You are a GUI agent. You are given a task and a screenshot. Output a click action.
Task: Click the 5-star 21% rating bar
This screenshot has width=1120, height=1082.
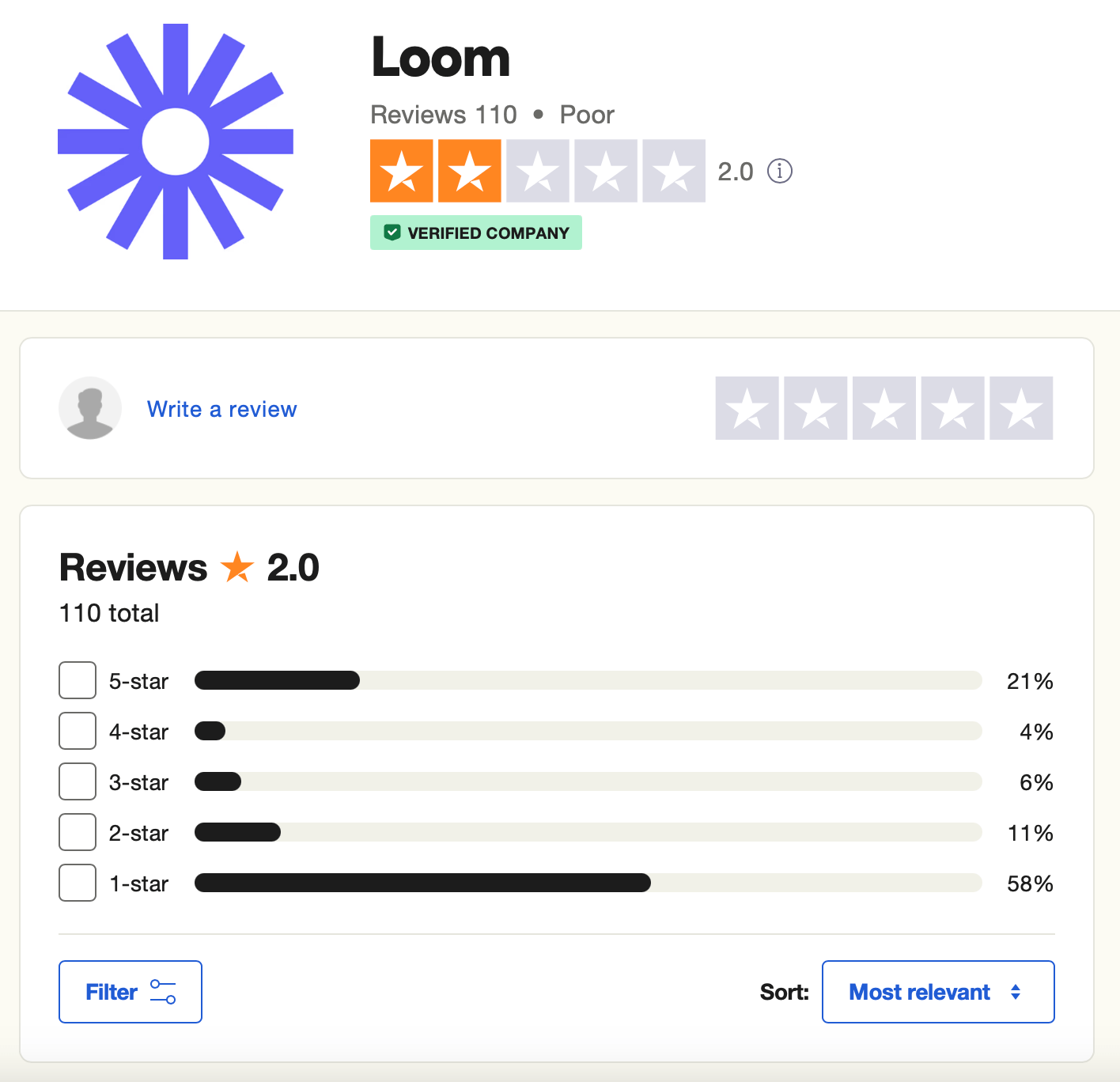(588, 680)
